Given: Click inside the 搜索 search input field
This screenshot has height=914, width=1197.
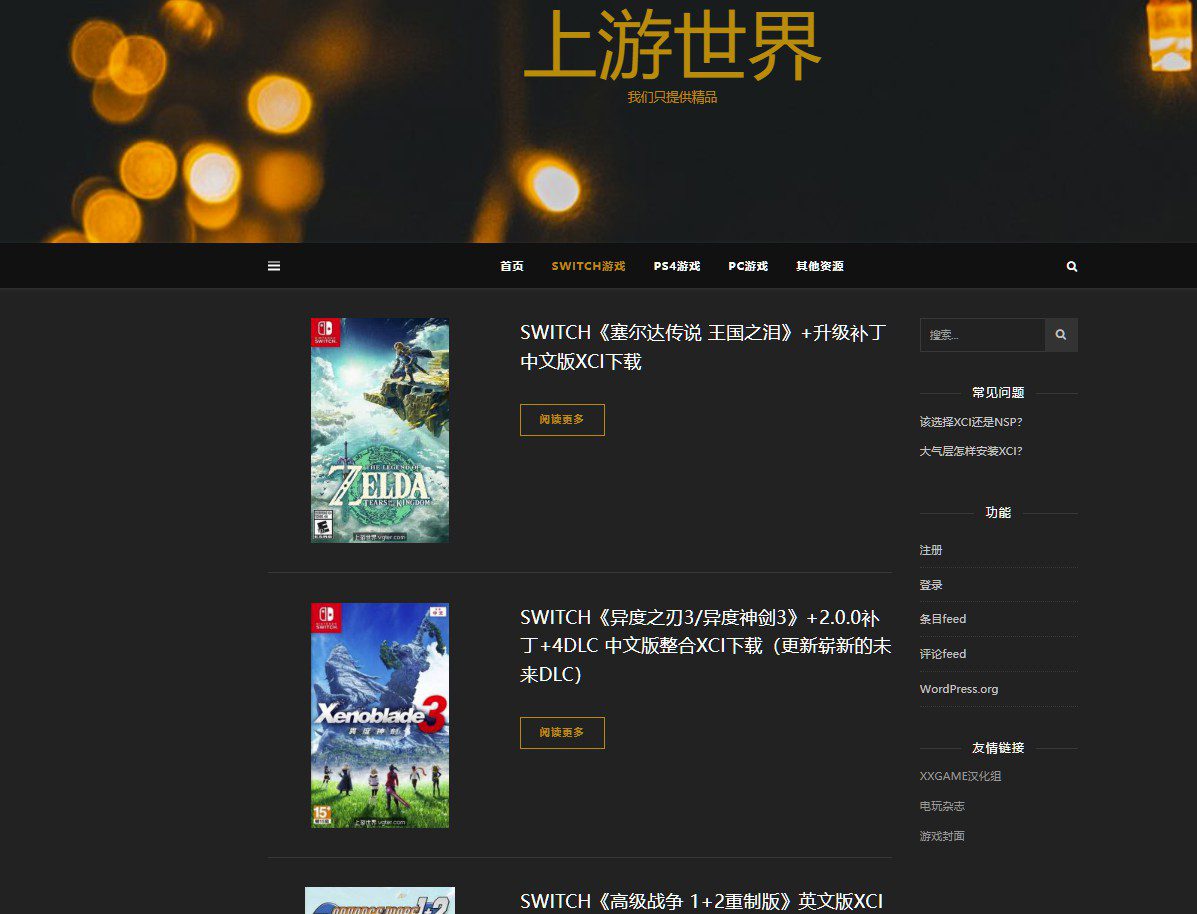Looking at the screenshot, I should coord(980,335).
